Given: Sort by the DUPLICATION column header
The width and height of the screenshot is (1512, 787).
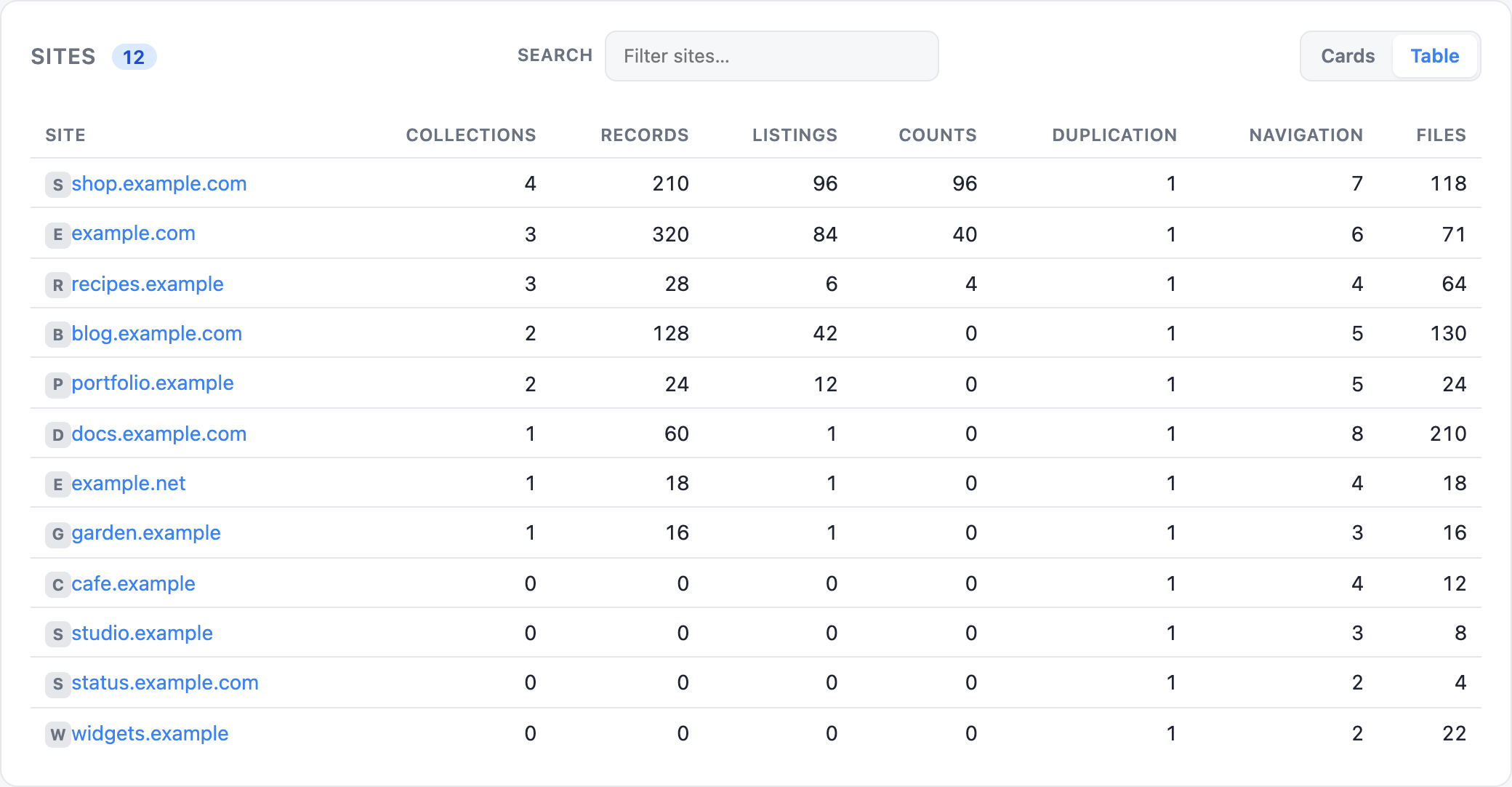Looking at the screenshot, I should tap(1114, 135).
